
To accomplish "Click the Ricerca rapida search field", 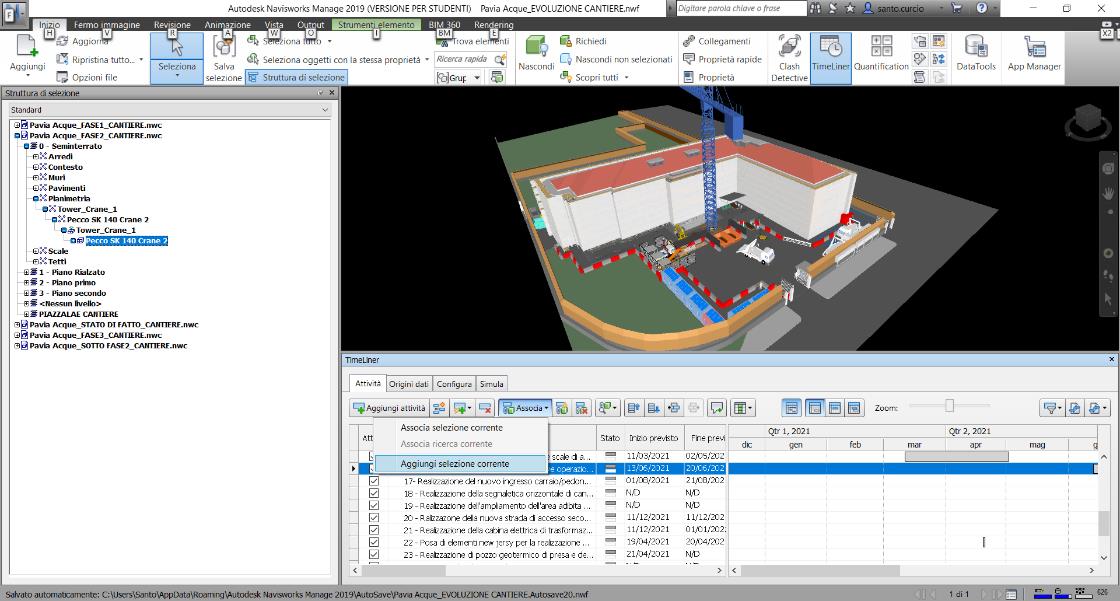I will pos(463,59).
